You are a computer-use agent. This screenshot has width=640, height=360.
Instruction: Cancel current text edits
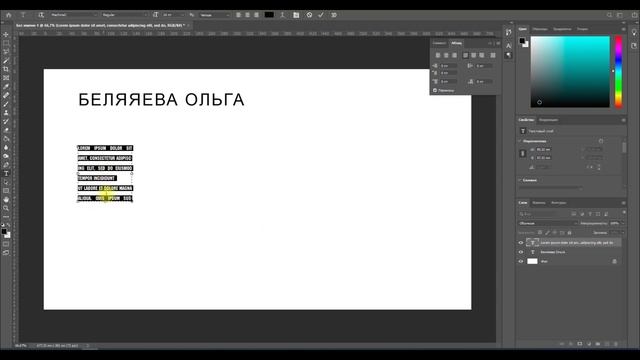[x=309, y=15]
